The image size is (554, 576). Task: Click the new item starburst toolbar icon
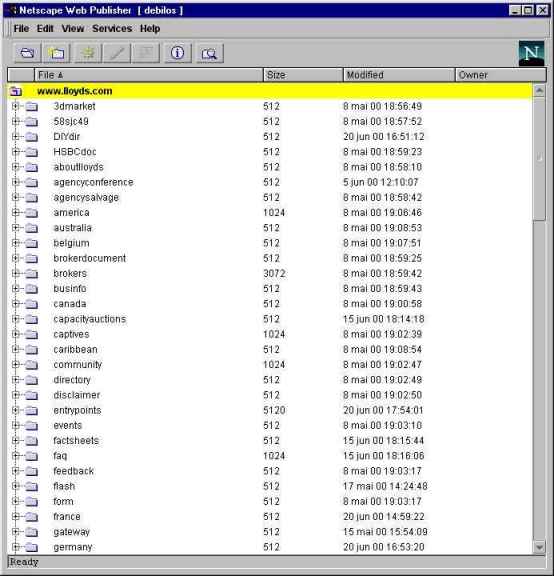(87, 53)
